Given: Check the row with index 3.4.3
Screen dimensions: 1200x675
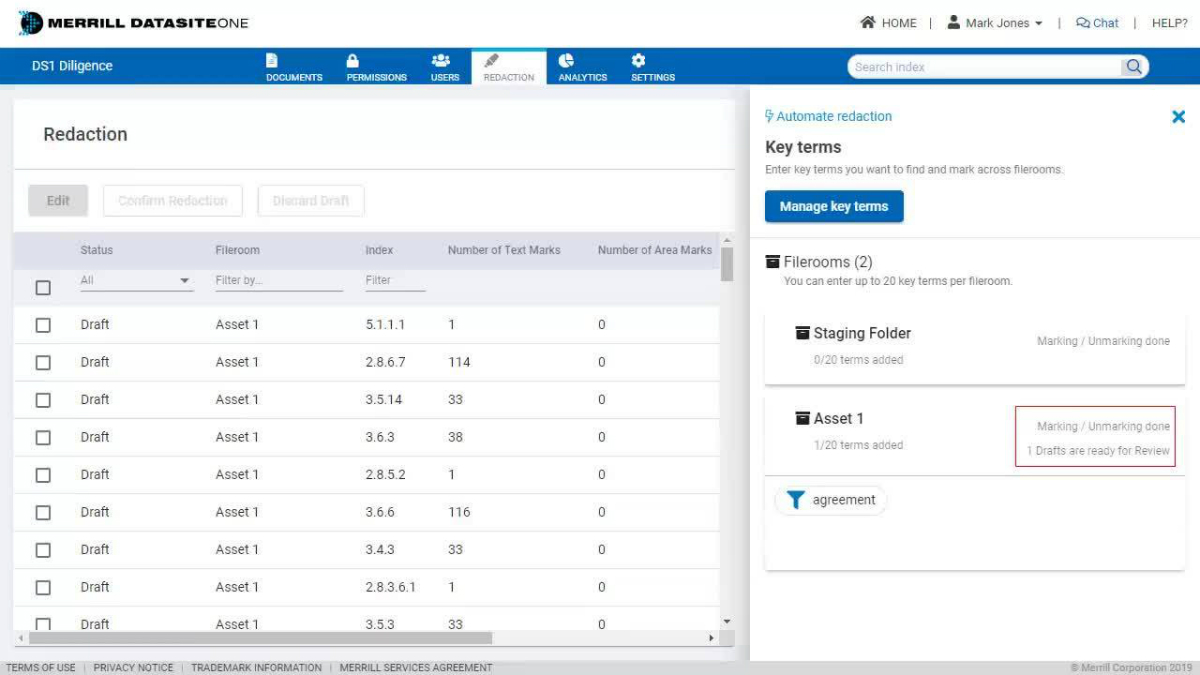Looking at the screenshot, I should (x=43, y=550).
